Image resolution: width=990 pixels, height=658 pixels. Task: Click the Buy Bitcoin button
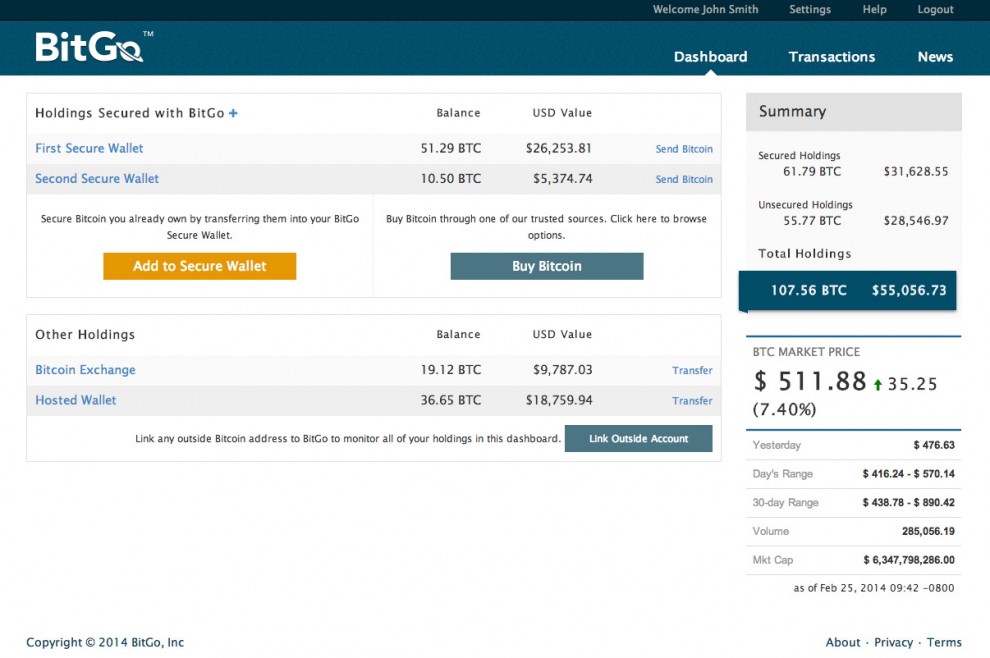coord(547,266)
